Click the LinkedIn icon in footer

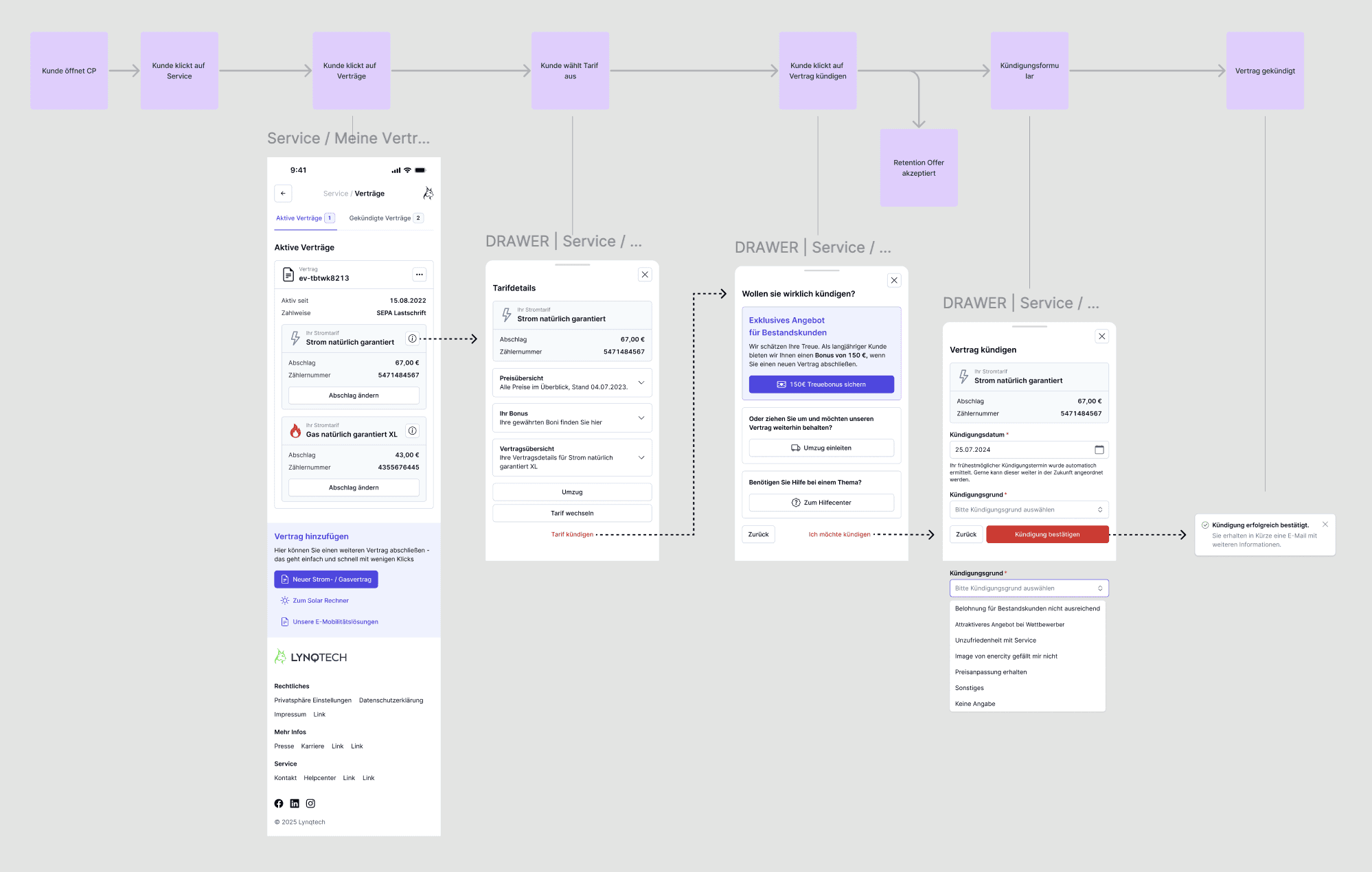295,803
